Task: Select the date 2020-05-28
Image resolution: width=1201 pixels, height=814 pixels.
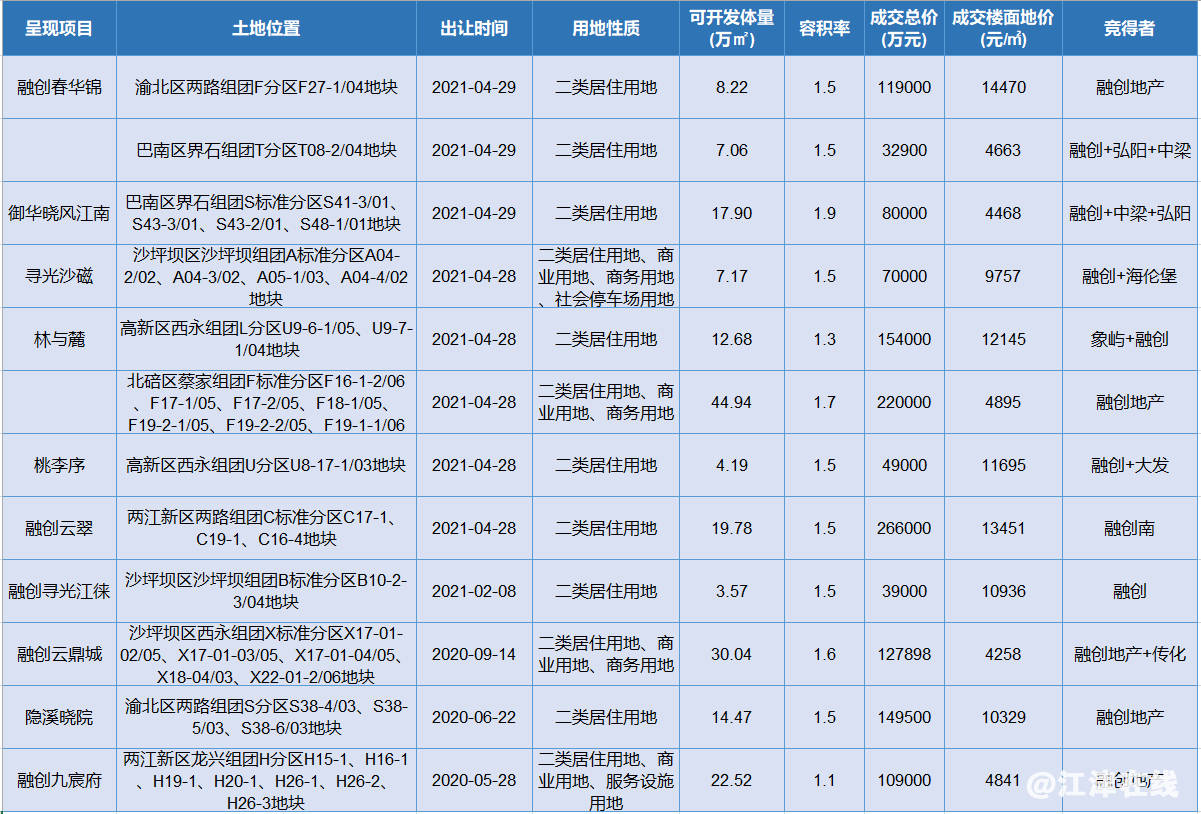Action: pos(474,780)
